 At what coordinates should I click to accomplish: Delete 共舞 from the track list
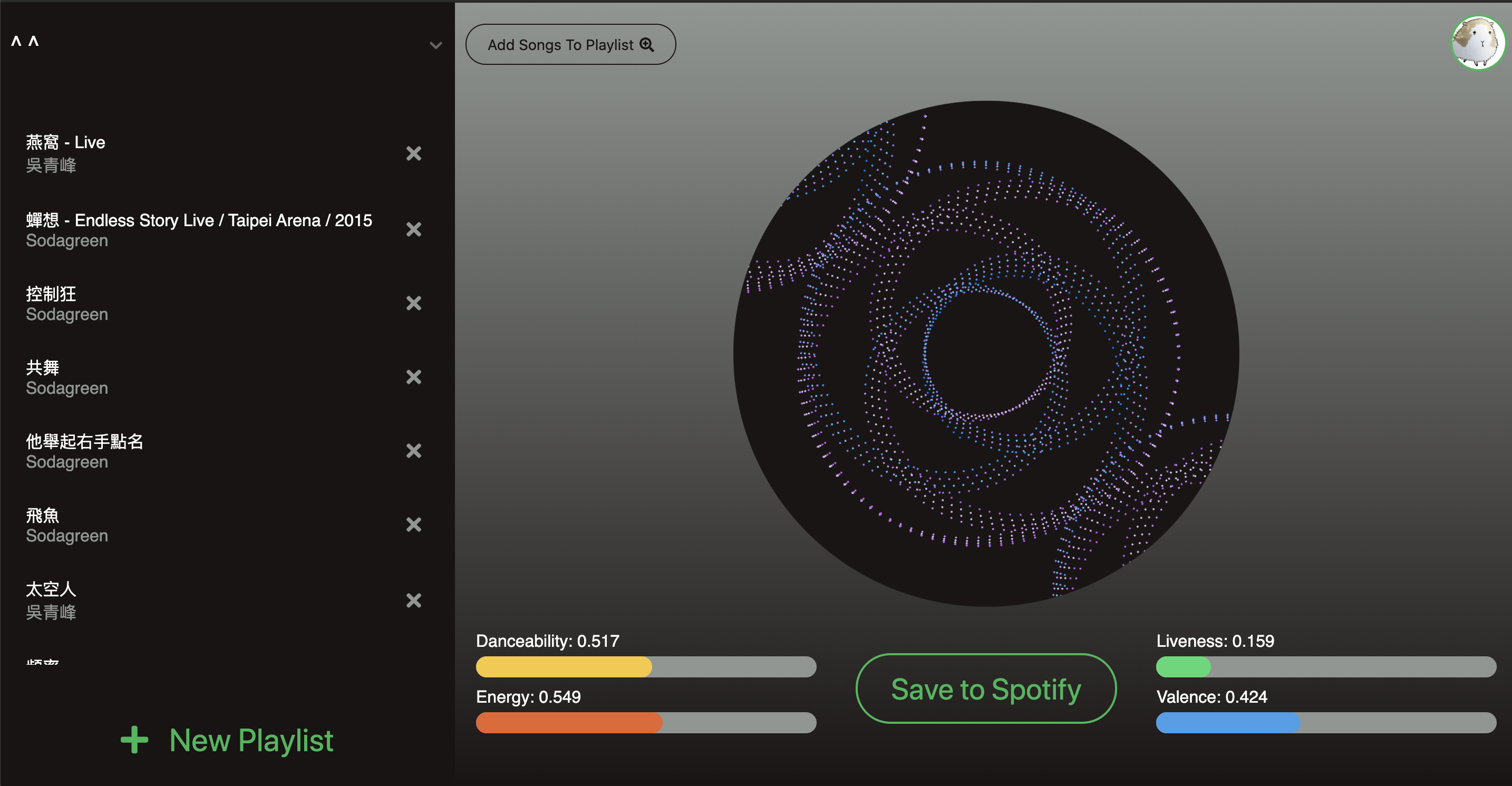pyautogui.click(x=414, y=377)
